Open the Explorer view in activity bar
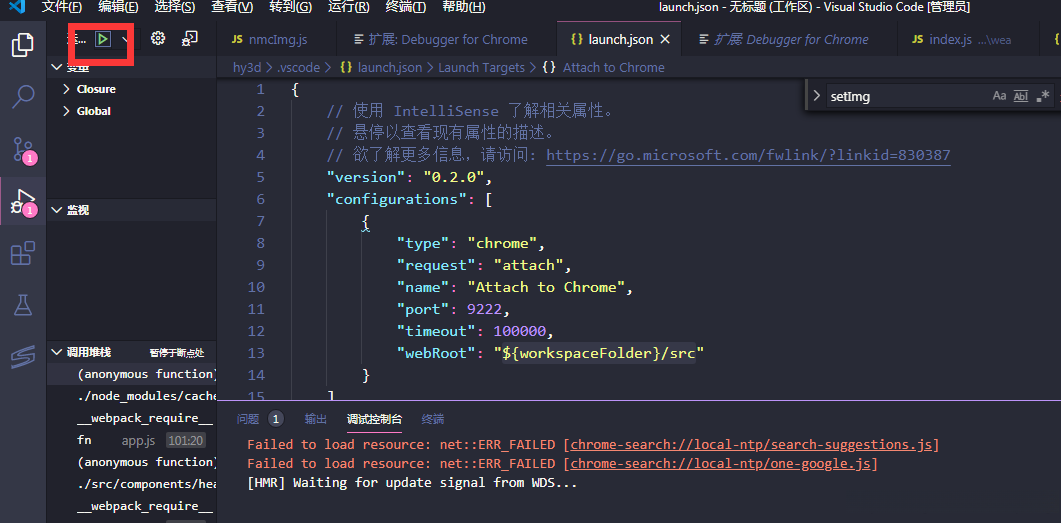 coord(22,45)
